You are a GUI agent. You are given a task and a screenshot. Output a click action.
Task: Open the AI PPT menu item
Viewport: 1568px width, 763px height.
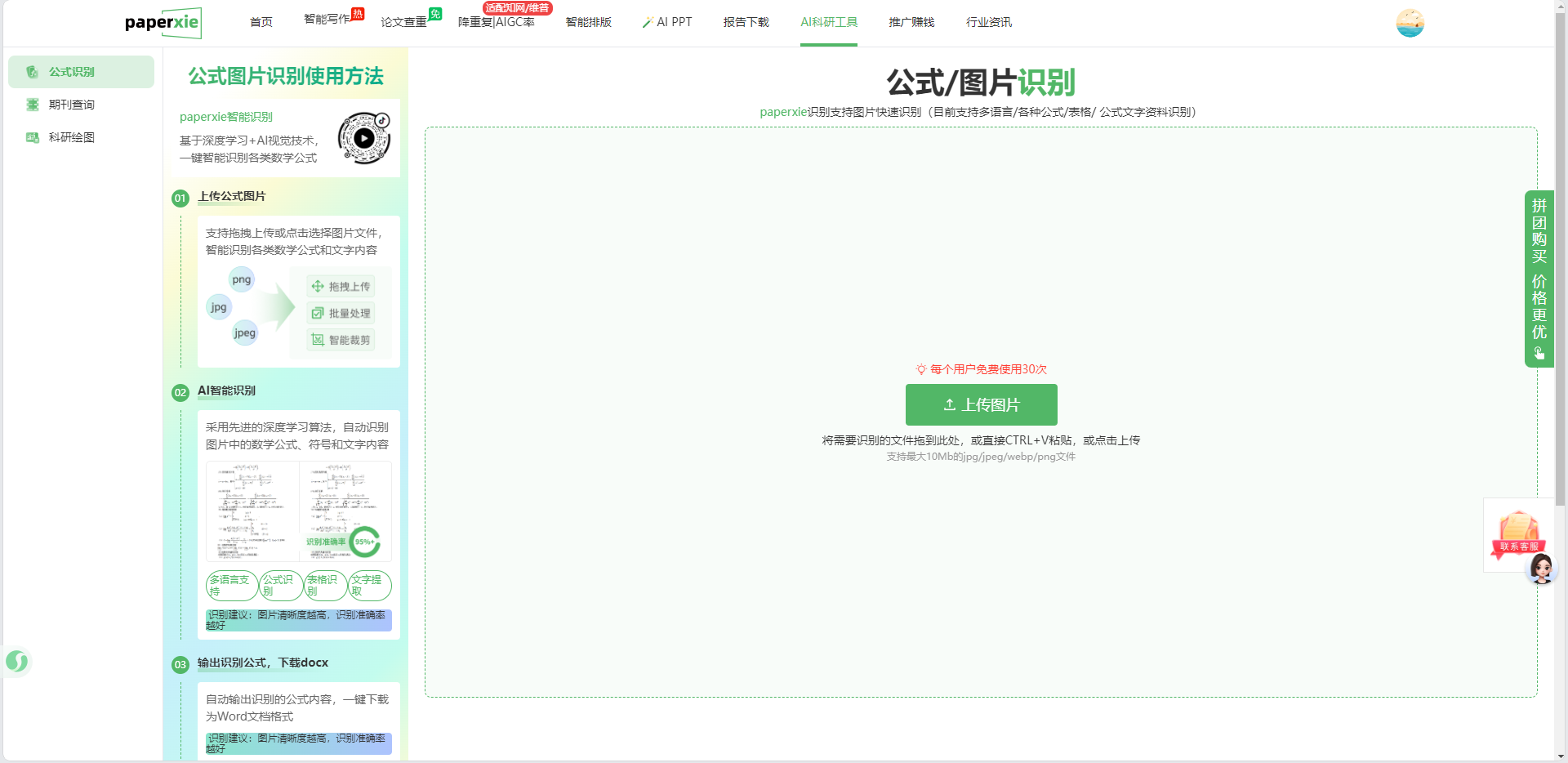667,23
